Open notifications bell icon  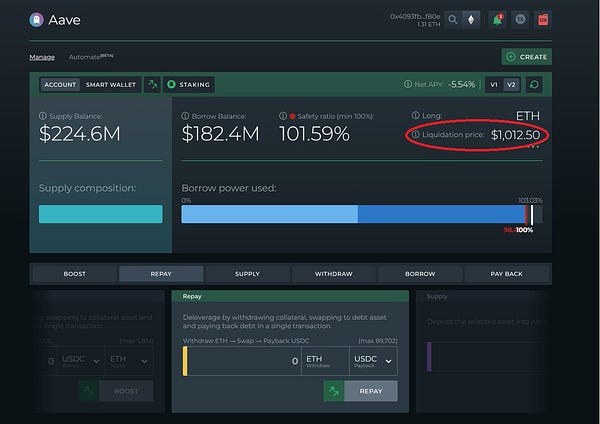(x=497, y=20)
